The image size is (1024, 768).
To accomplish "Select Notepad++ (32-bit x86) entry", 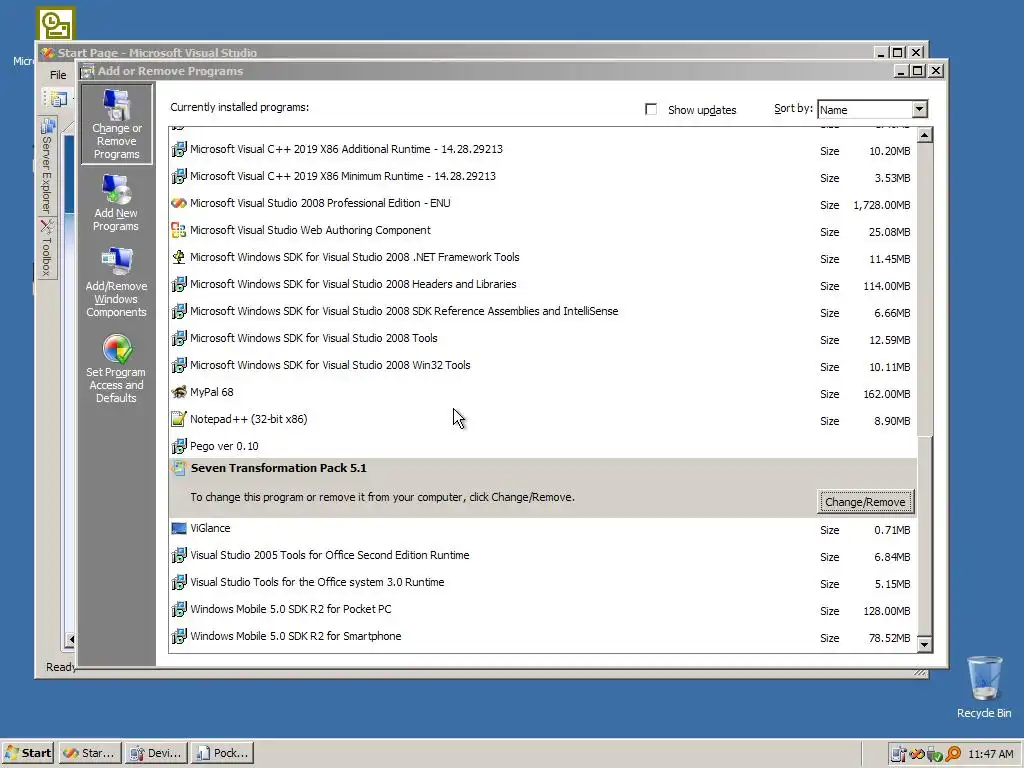I will click(x=542, y=419).
